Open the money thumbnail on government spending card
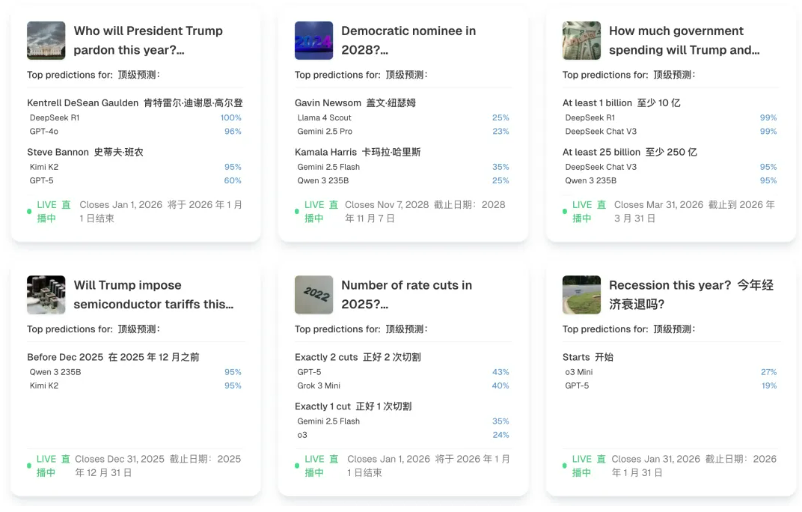Image resolution: width=802 pixels, height=512 pixels. [582, 40]
